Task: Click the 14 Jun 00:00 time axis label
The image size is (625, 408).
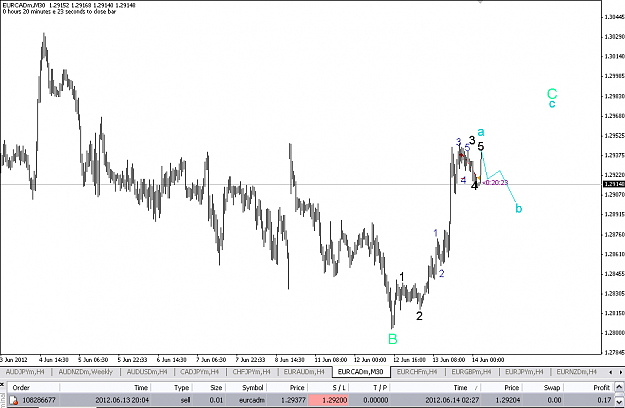Action: click(x=488, y=360)
